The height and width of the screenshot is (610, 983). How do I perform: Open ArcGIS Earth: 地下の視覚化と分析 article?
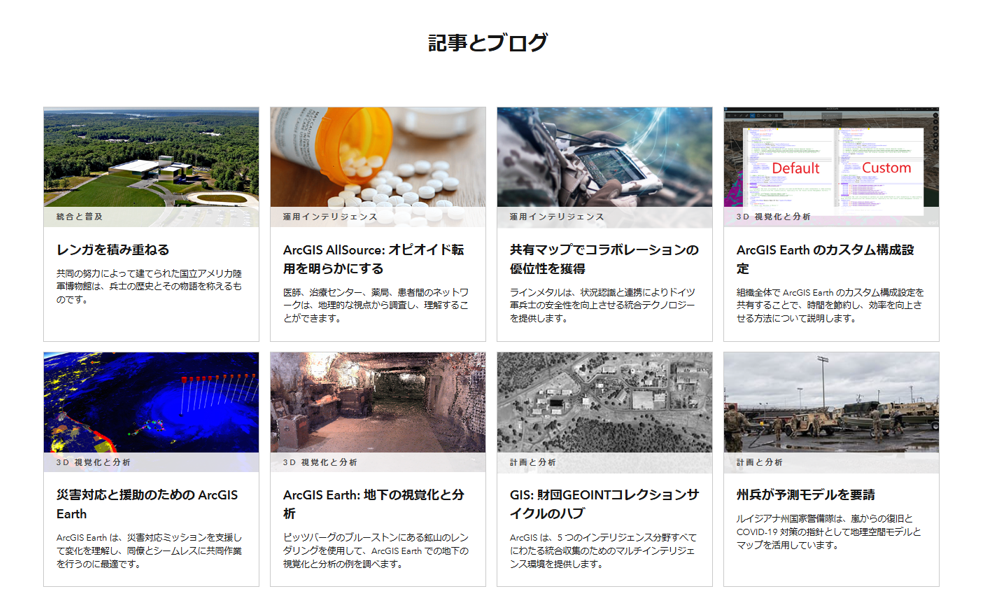tap(373, 504)
